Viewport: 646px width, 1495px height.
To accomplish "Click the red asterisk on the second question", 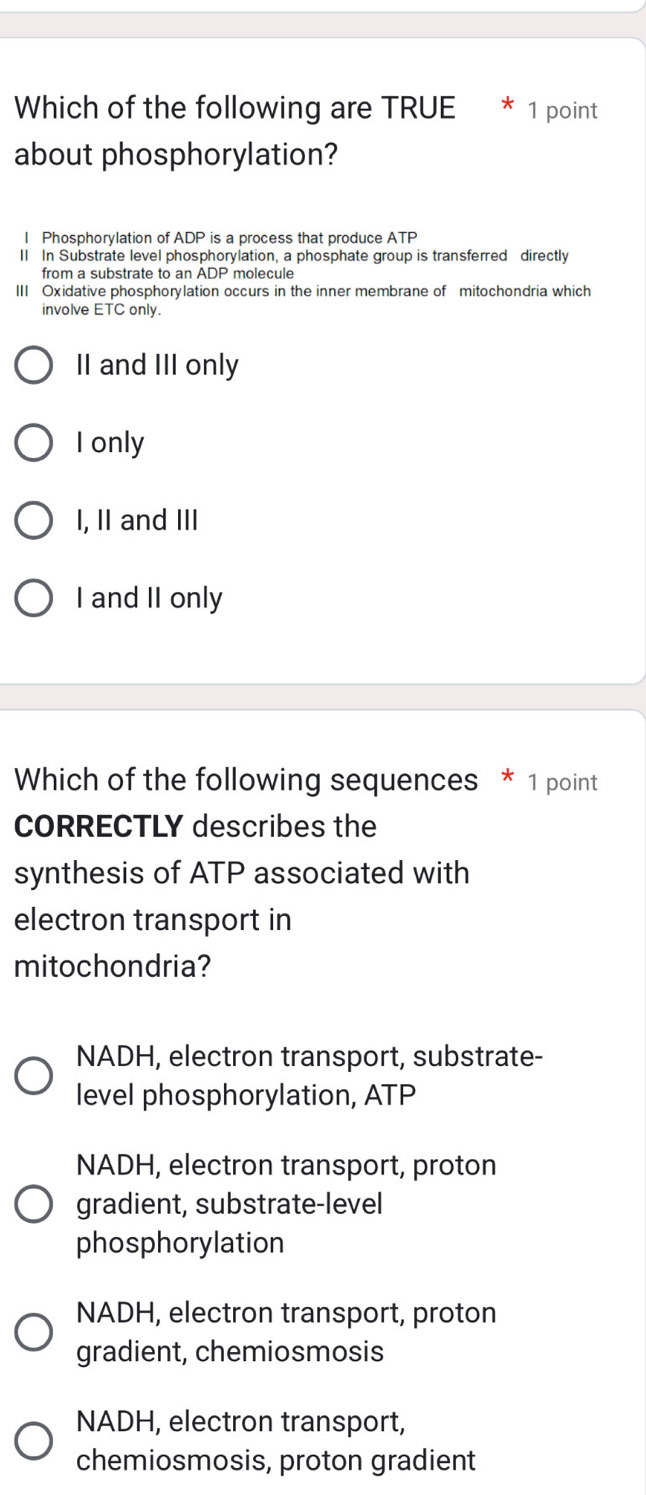I will tap(508, 776).
